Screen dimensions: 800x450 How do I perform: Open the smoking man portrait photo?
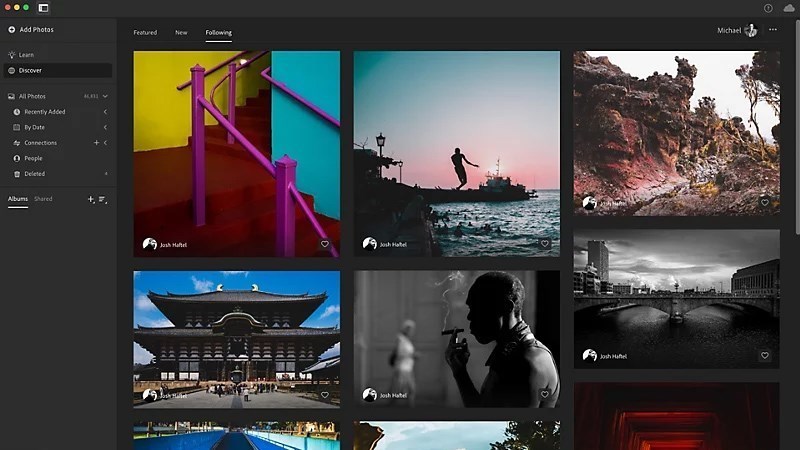457,339
